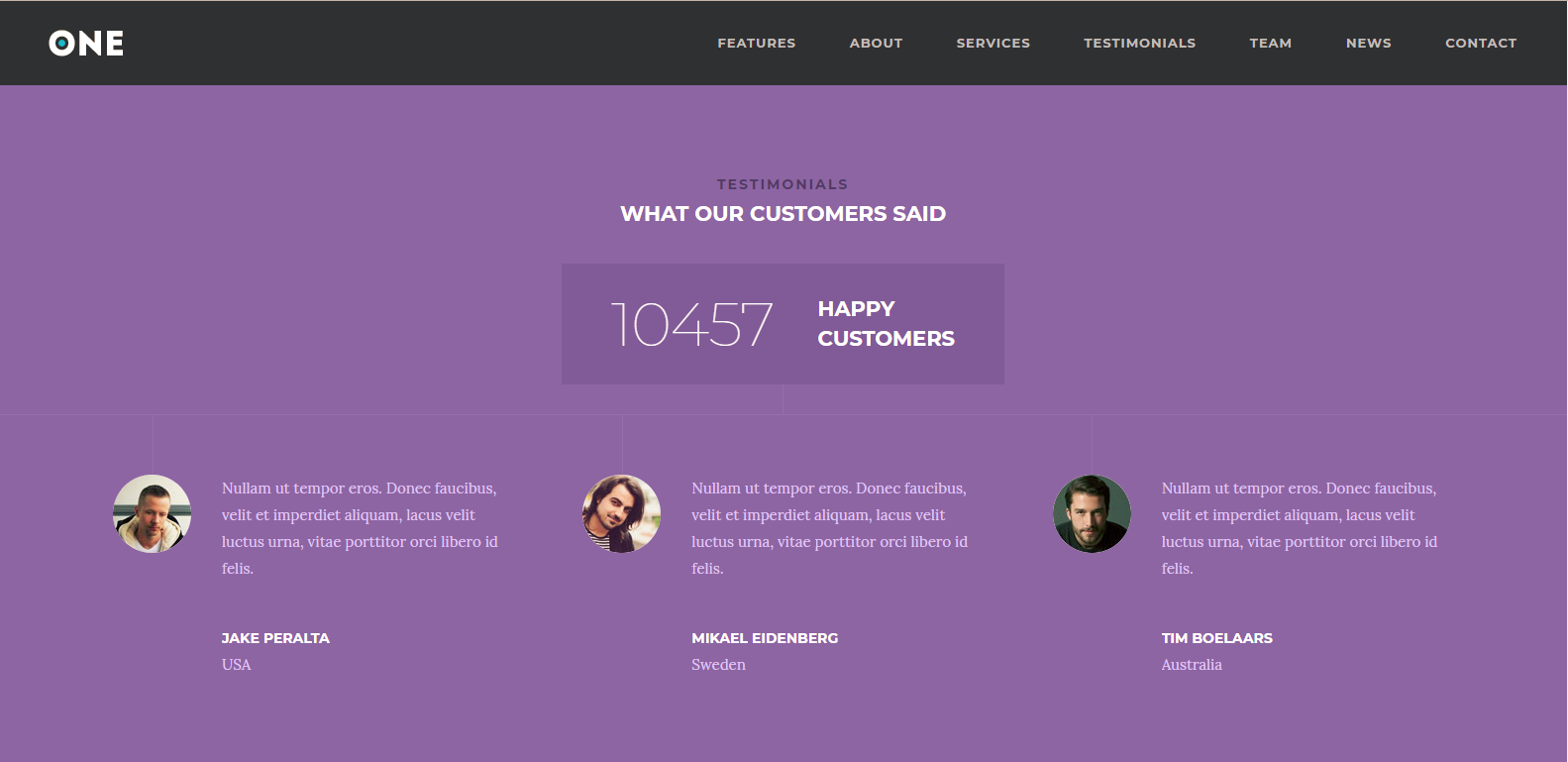Navigate to the Team section
Screen dimensions: 1568x762
coord(1270,44)
